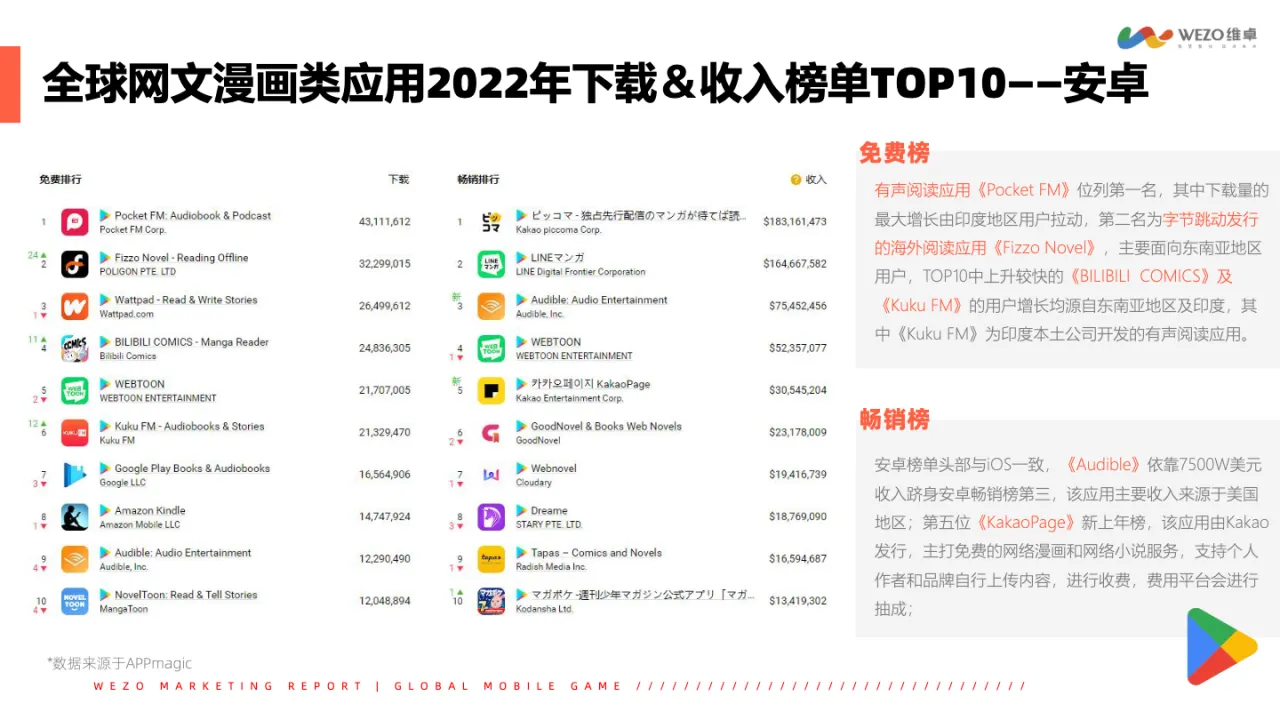The height and width of the screenshot is (720, 1280).
Task: Click the Fizzo Novel app icon
Action: [74, 264]
